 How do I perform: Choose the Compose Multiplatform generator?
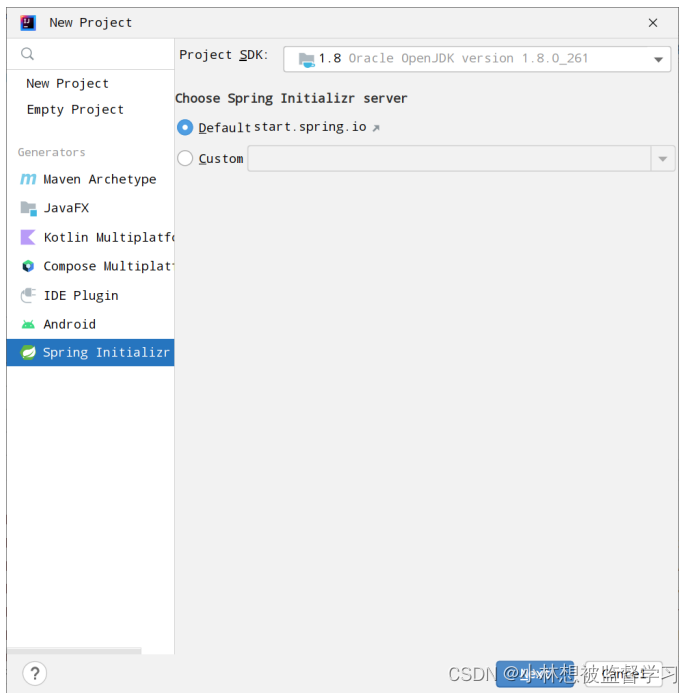click(x=91, y=266)
